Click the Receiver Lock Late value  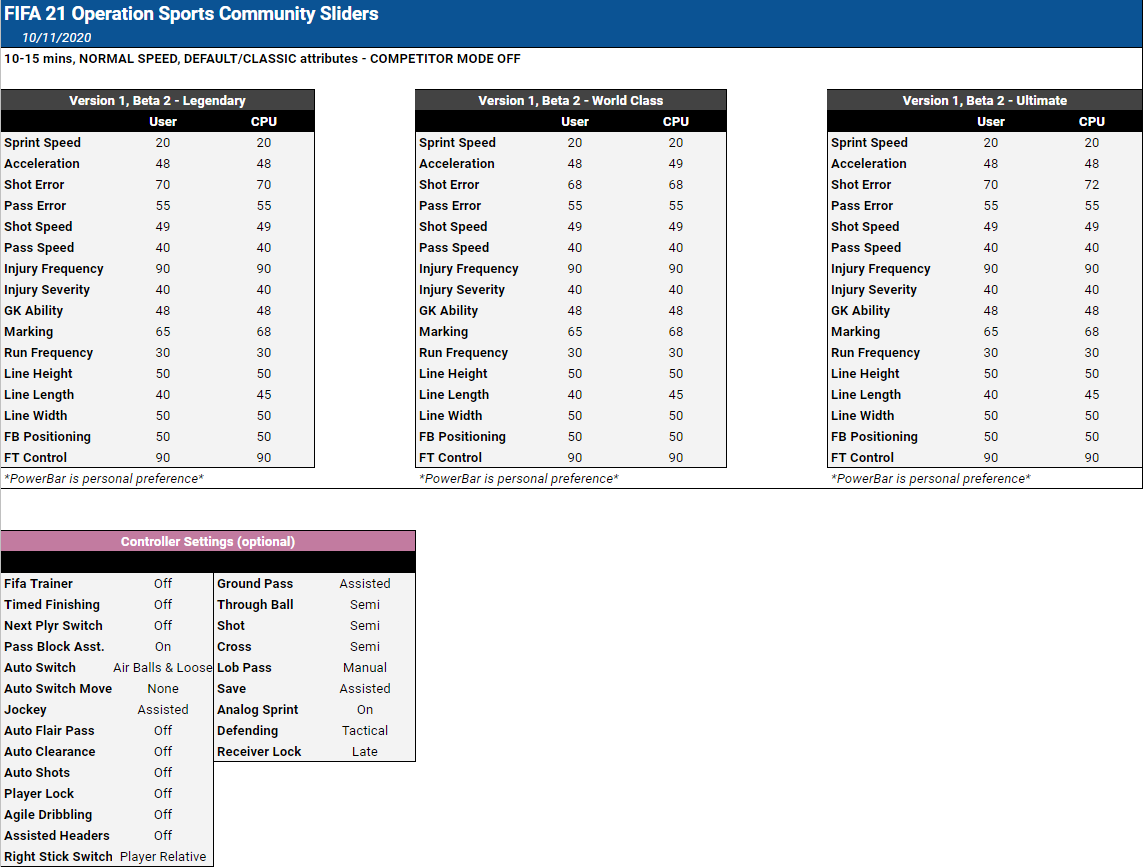click(x=365, y=751)
